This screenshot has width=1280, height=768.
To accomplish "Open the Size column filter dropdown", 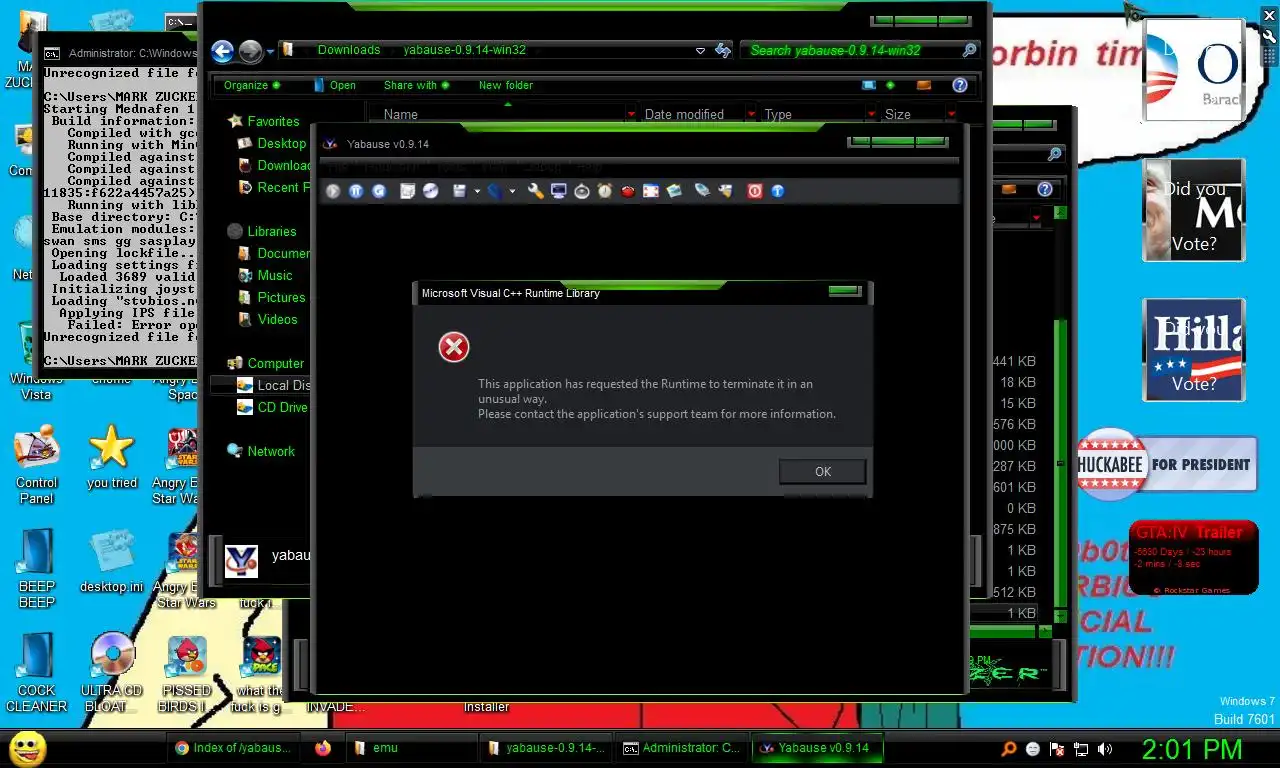I will pos(951,115).
